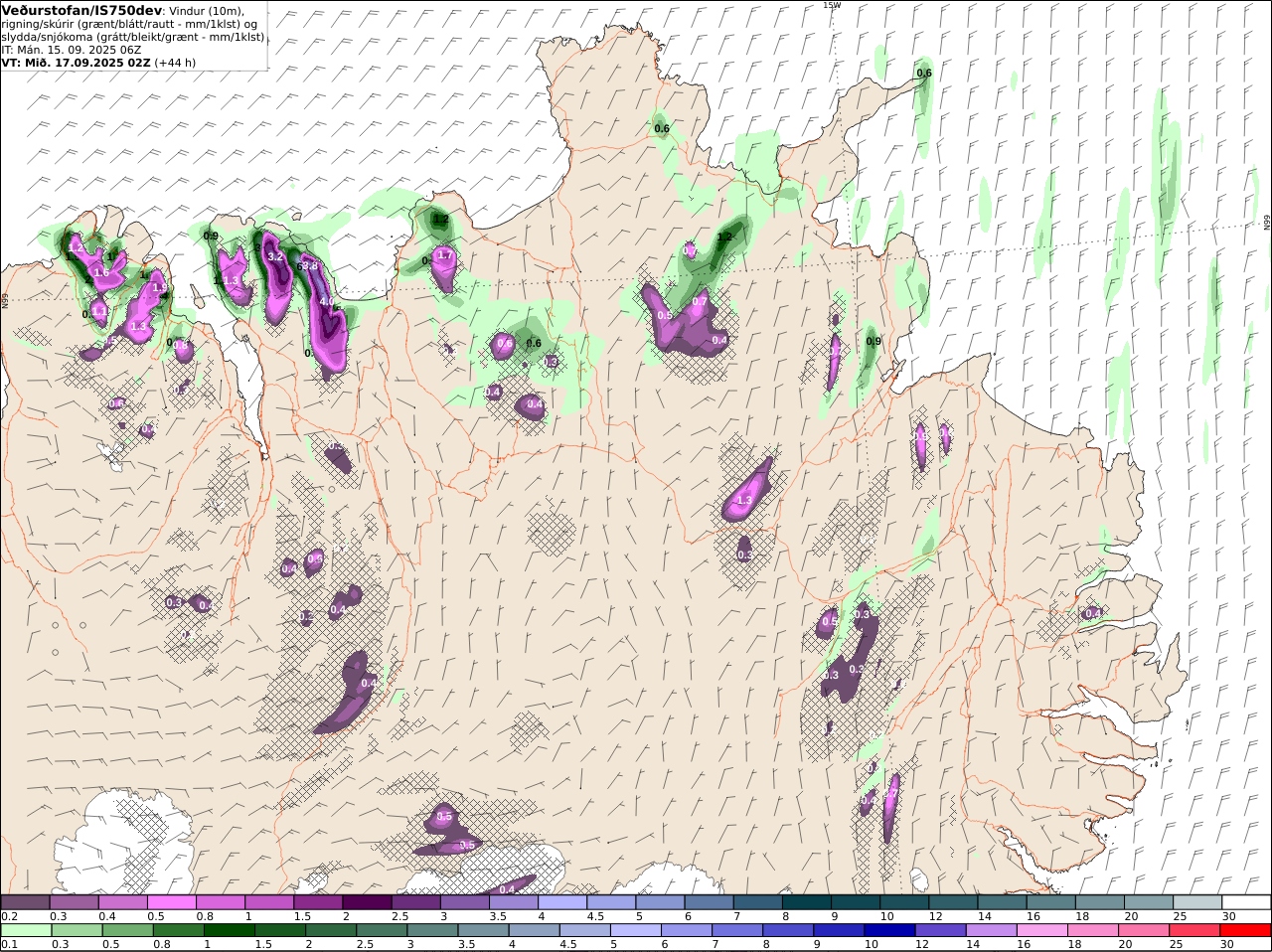Click the 16–18 light pink lower legend swatch
Viewport: 1272px width, 952px height.
(1042, 930)
